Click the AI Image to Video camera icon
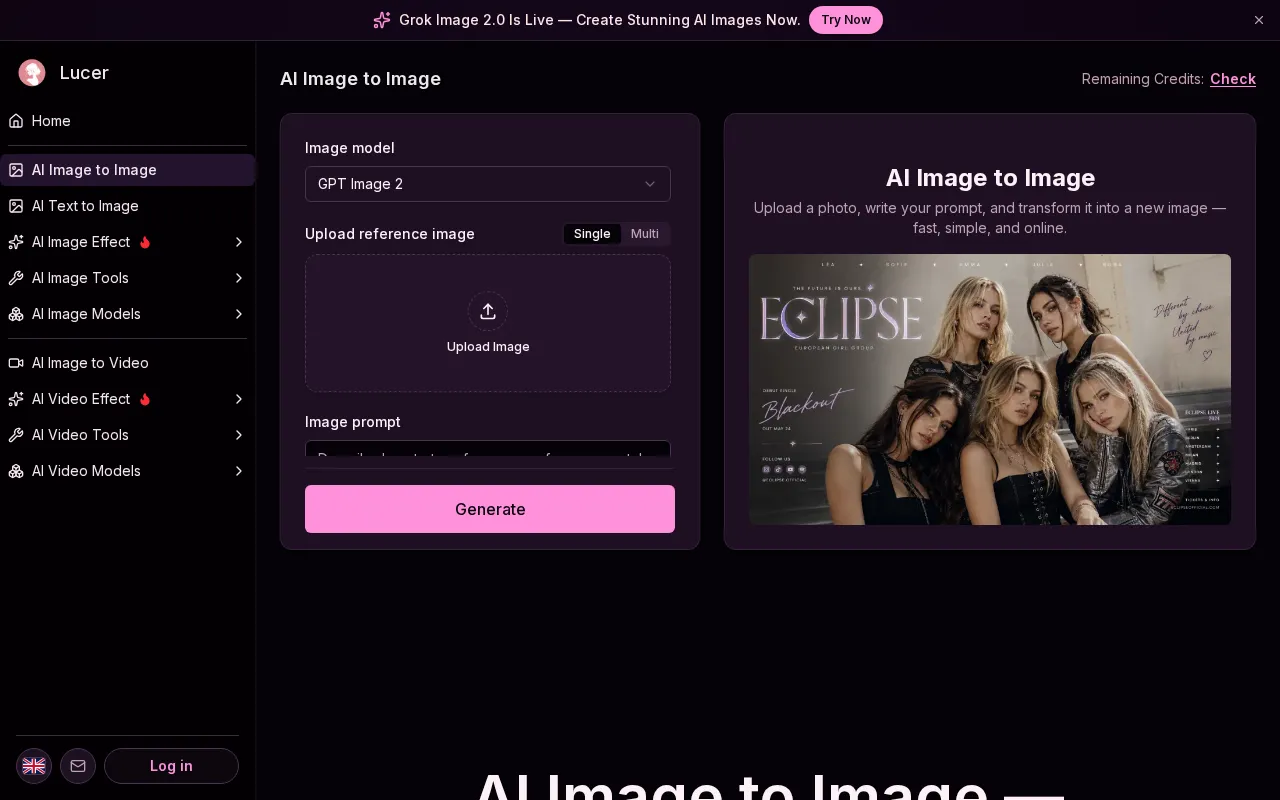The height and width of the screenshot is (800, 1280). 16,363
